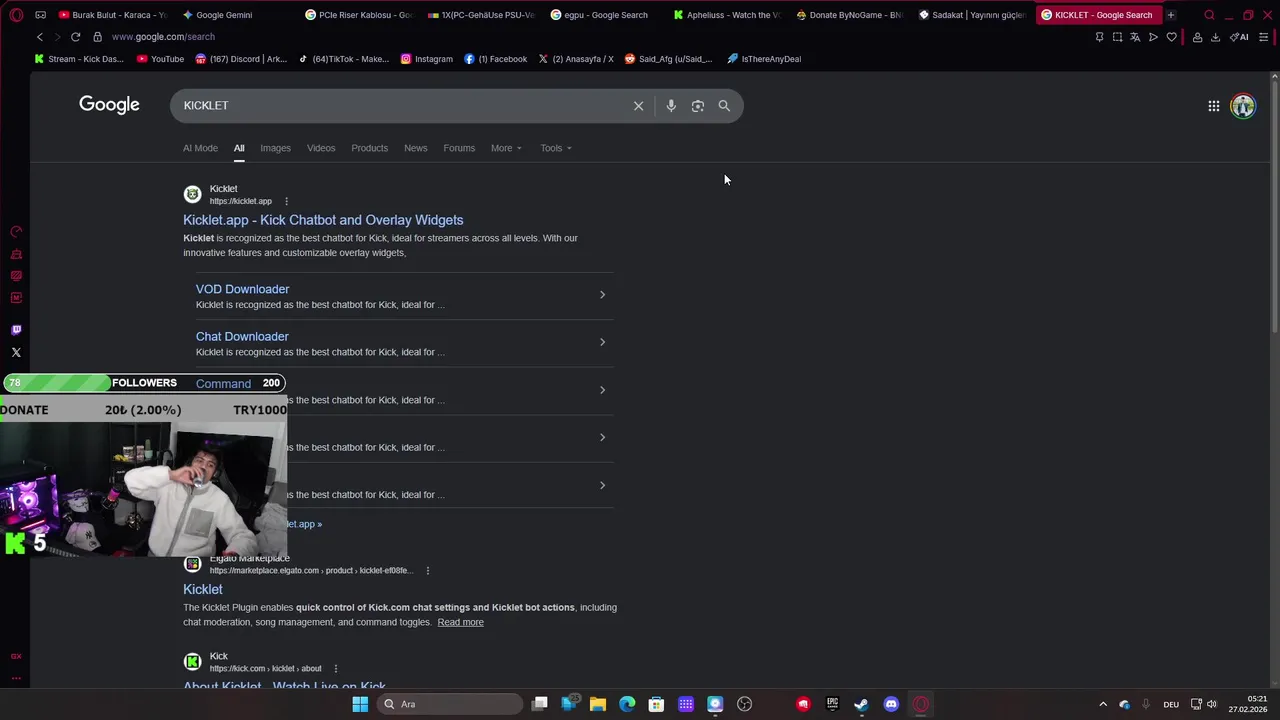1280x720 pixels.
Task: Click the page vertical scrollbar
Action: coord(1274,205)
